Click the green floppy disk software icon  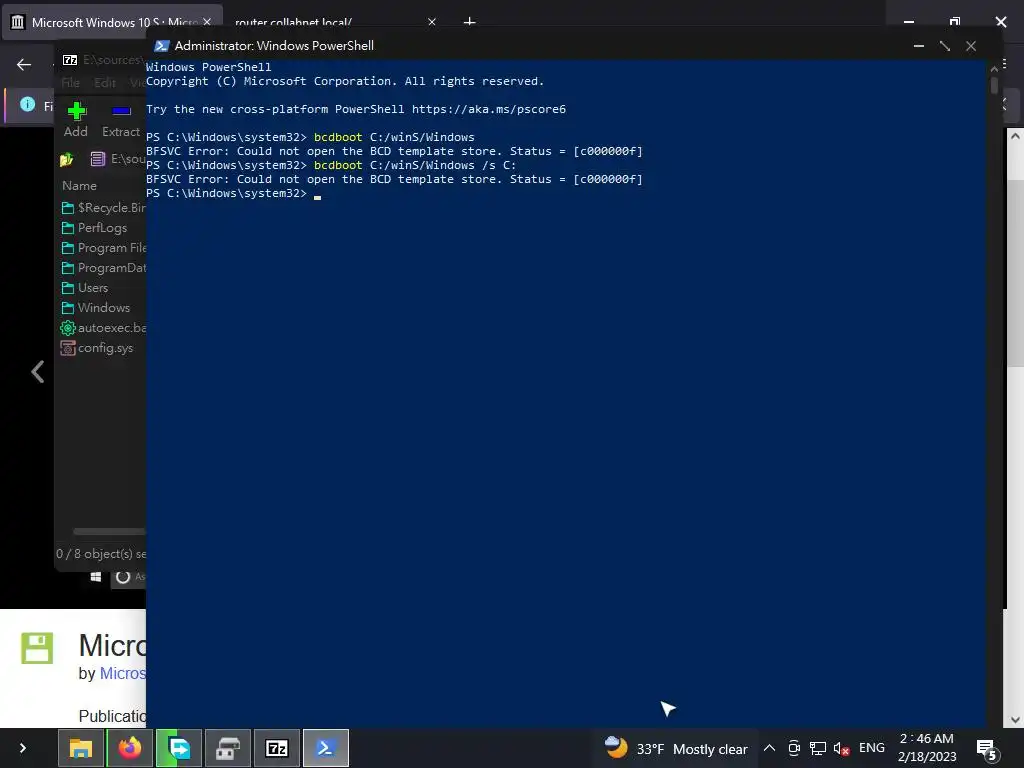[37, 648]
